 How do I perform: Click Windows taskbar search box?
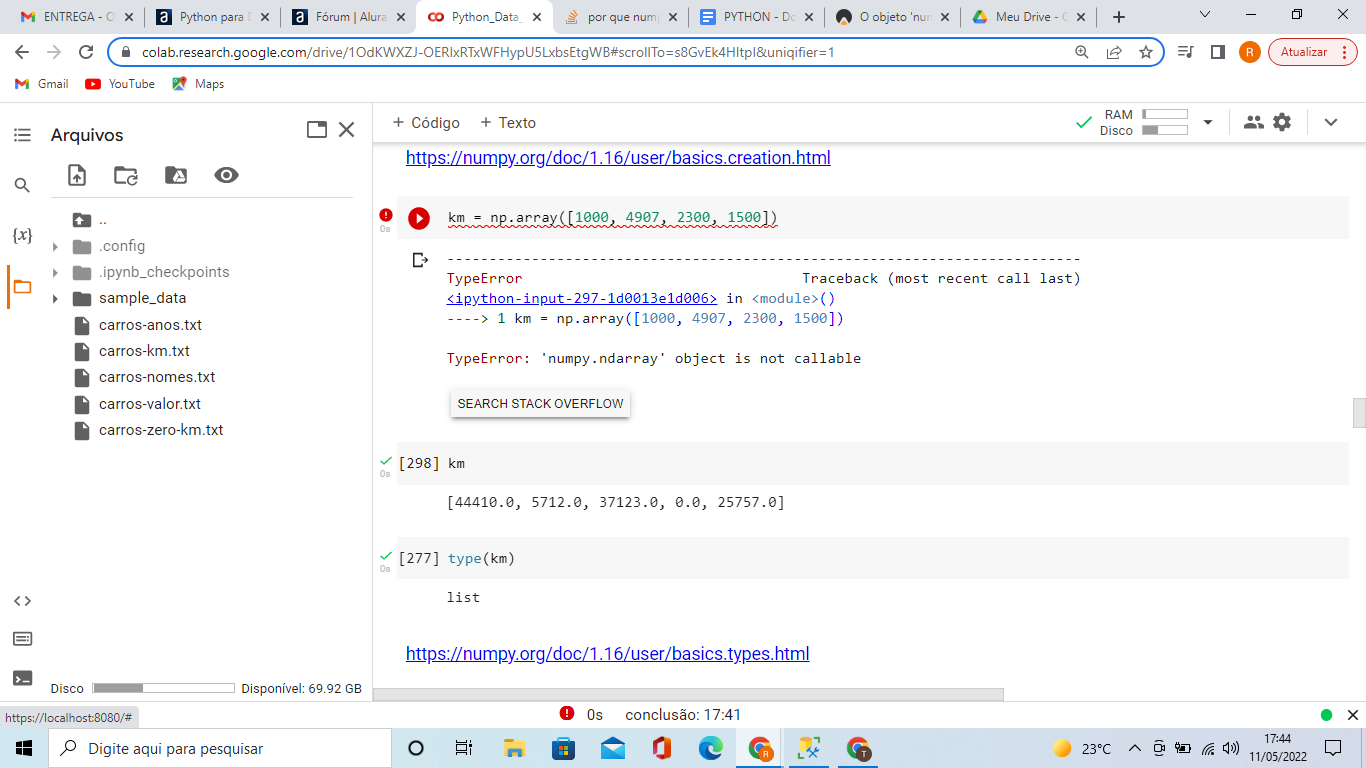(220, 748)
